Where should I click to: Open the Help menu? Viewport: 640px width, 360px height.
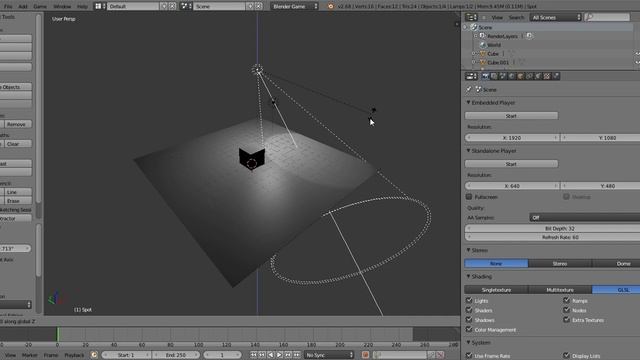tap(82, 7)
